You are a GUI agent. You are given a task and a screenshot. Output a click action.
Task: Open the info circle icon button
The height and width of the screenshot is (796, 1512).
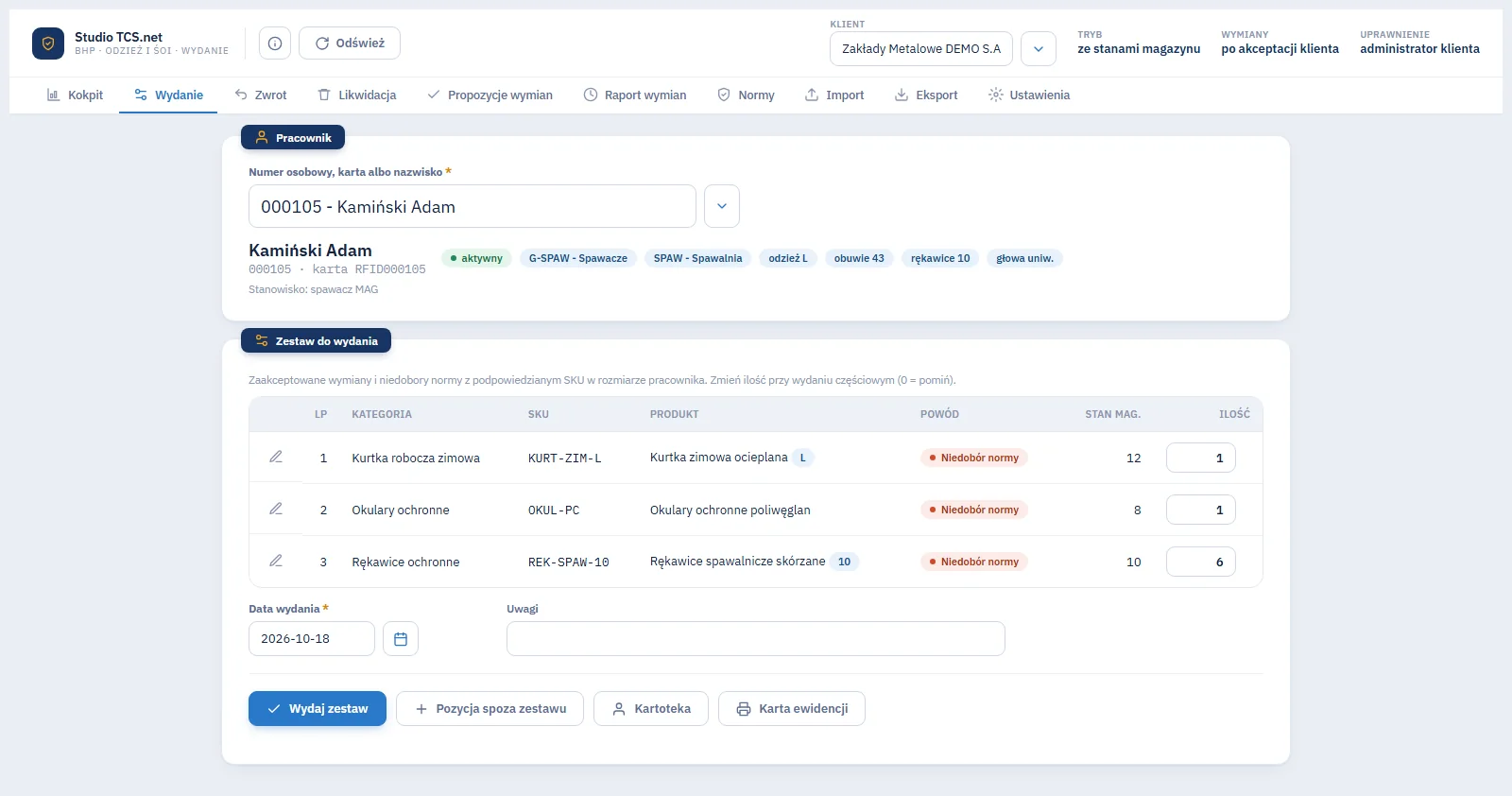coord(275,43)
